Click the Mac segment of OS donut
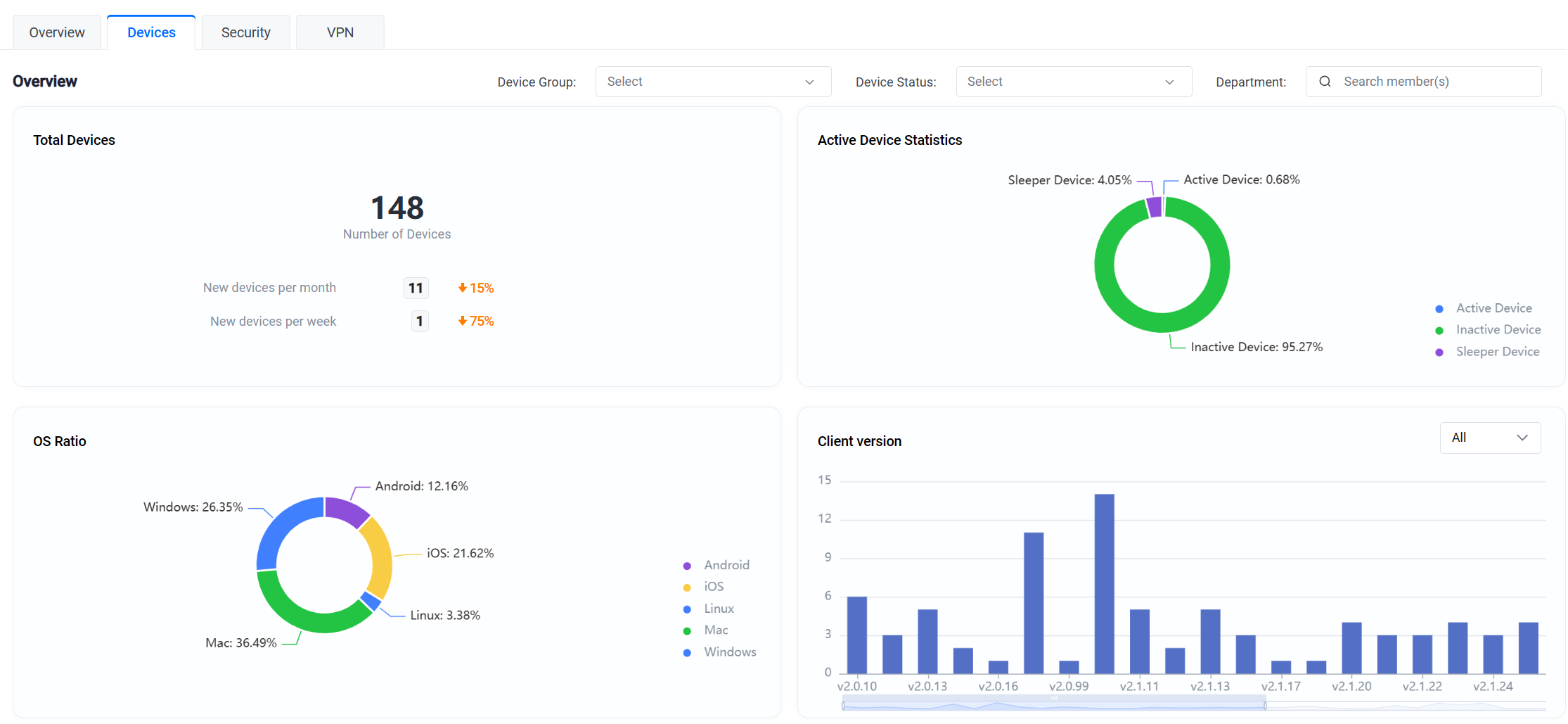The width and height of the screenshot is (1568, 724). pyautogui.click(x=309, y=621)
